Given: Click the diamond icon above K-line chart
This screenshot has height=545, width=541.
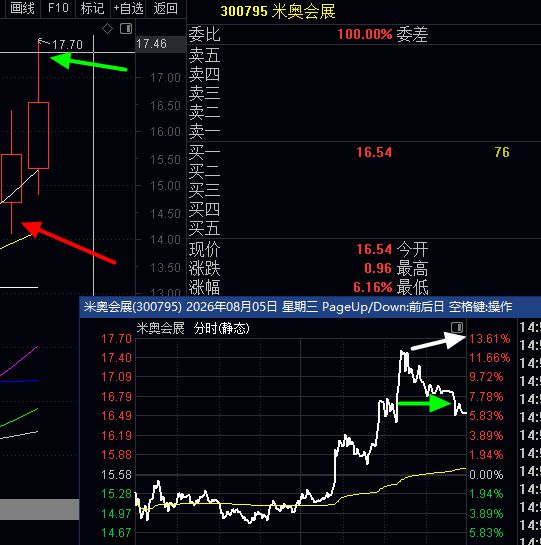Looking at the screenshot, I should (x=107, y=29).
